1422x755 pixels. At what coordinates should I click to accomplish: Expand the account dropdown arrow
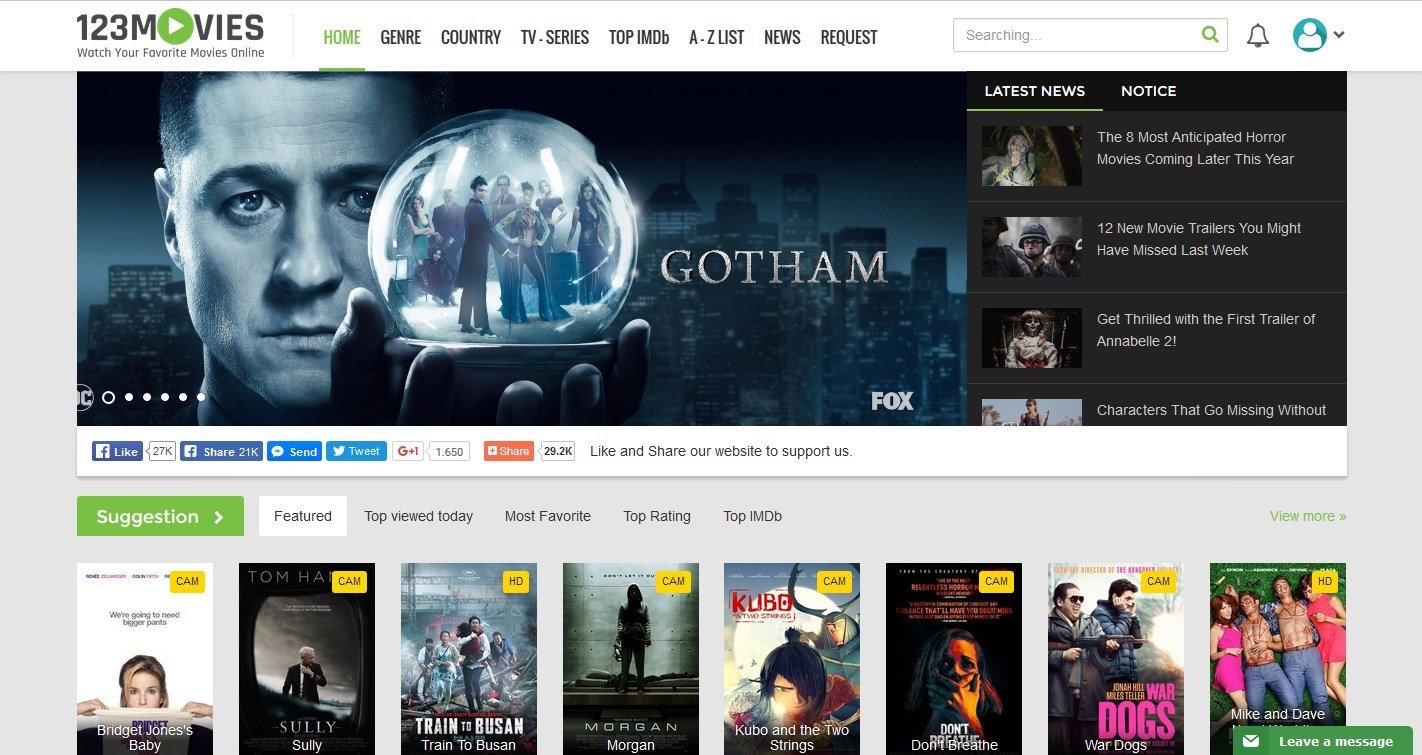[1339, 35]
